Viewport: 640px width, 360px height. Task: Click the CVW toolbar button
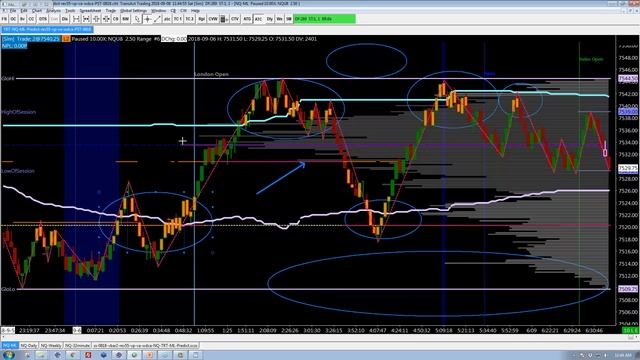[213, 19]
